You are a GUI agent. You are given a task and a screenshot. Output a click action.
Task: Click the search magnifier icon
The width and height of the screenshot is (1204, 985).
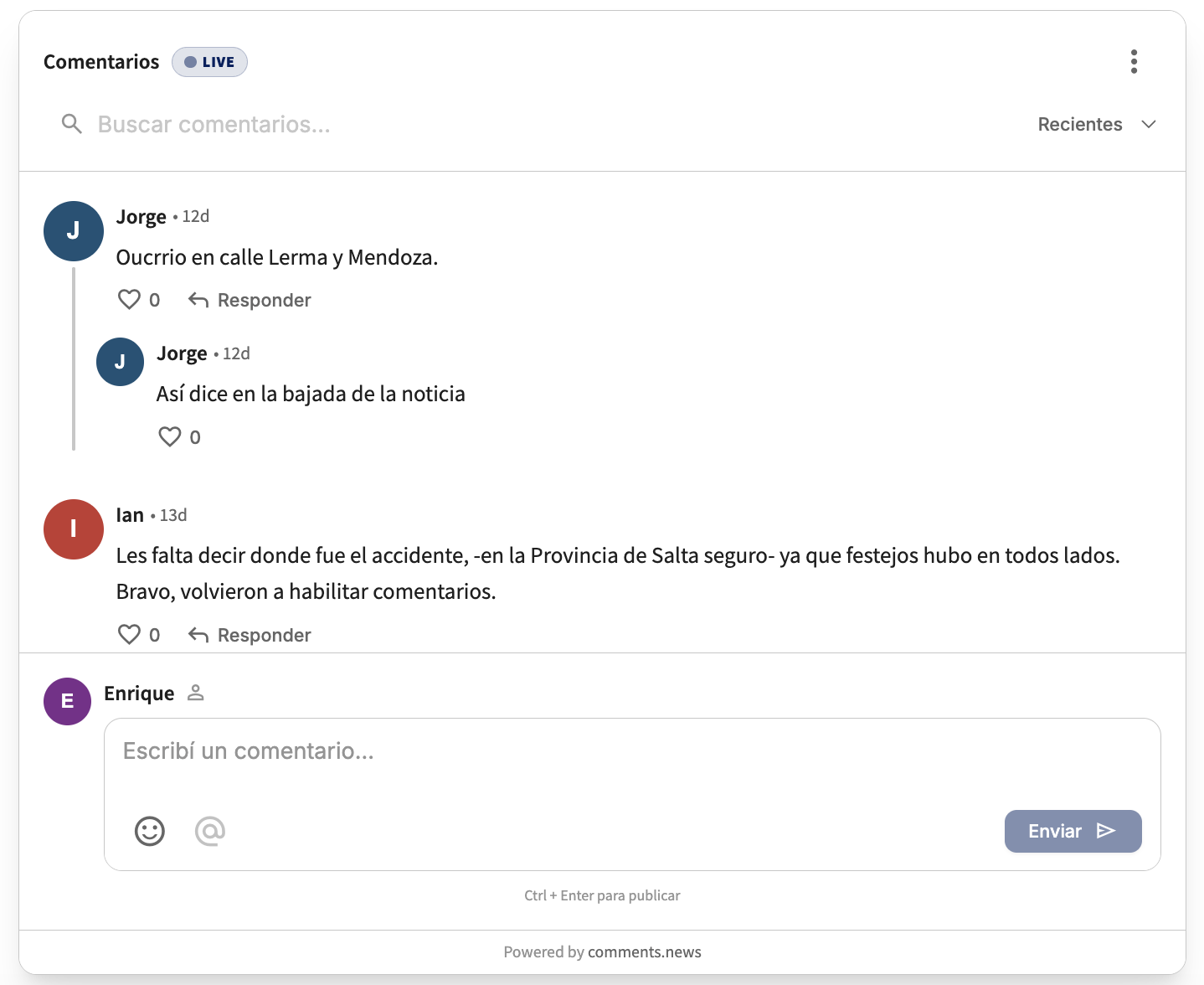click(x=72, y=124)
